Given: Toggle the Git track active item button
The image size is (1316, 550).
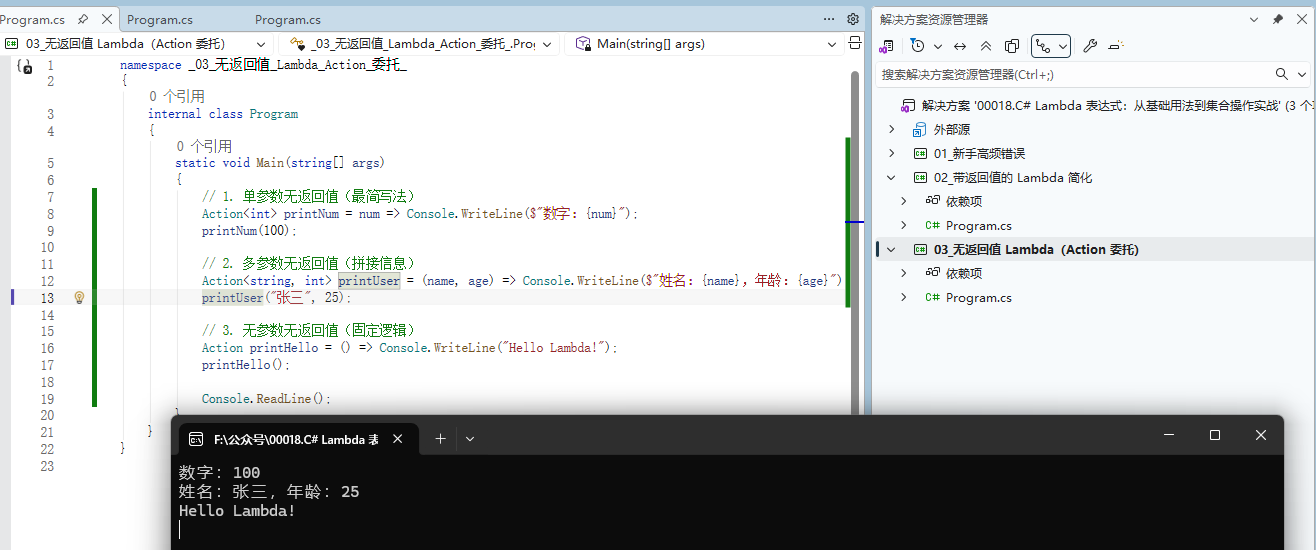Looking at the screenshot, I should (x=1044, y=46).
